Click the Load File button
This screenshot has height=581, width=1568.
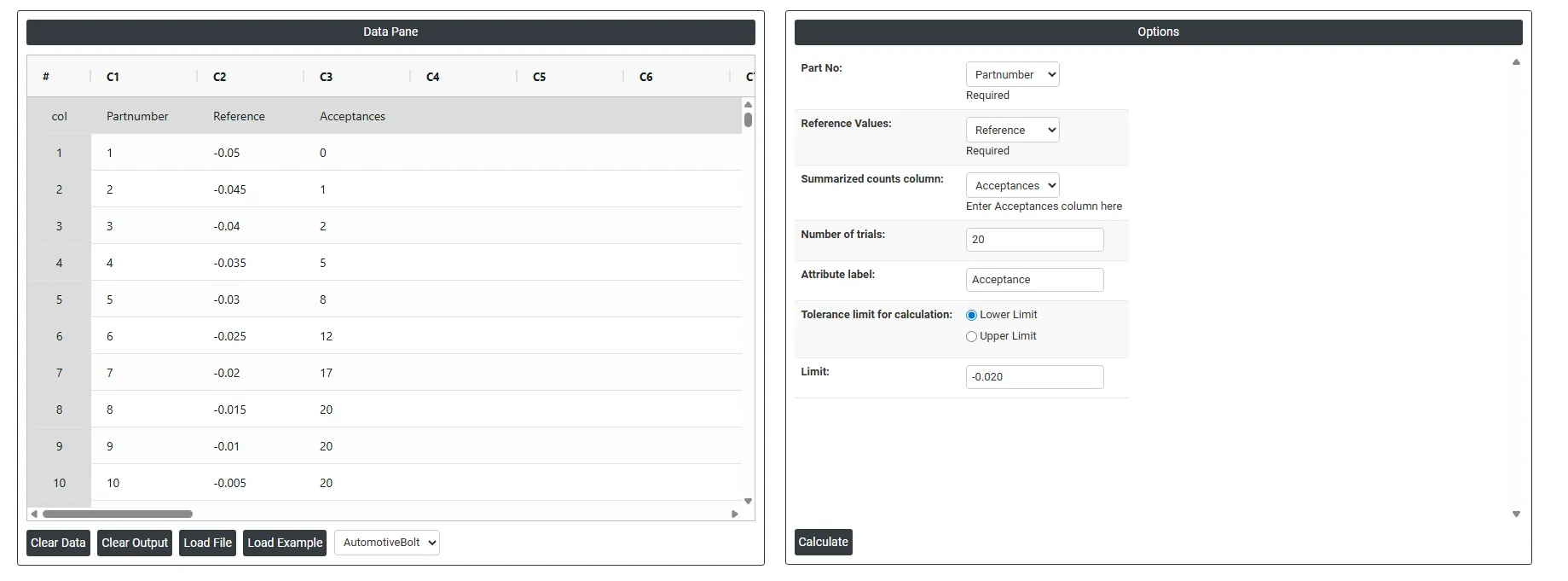(207, 543)
